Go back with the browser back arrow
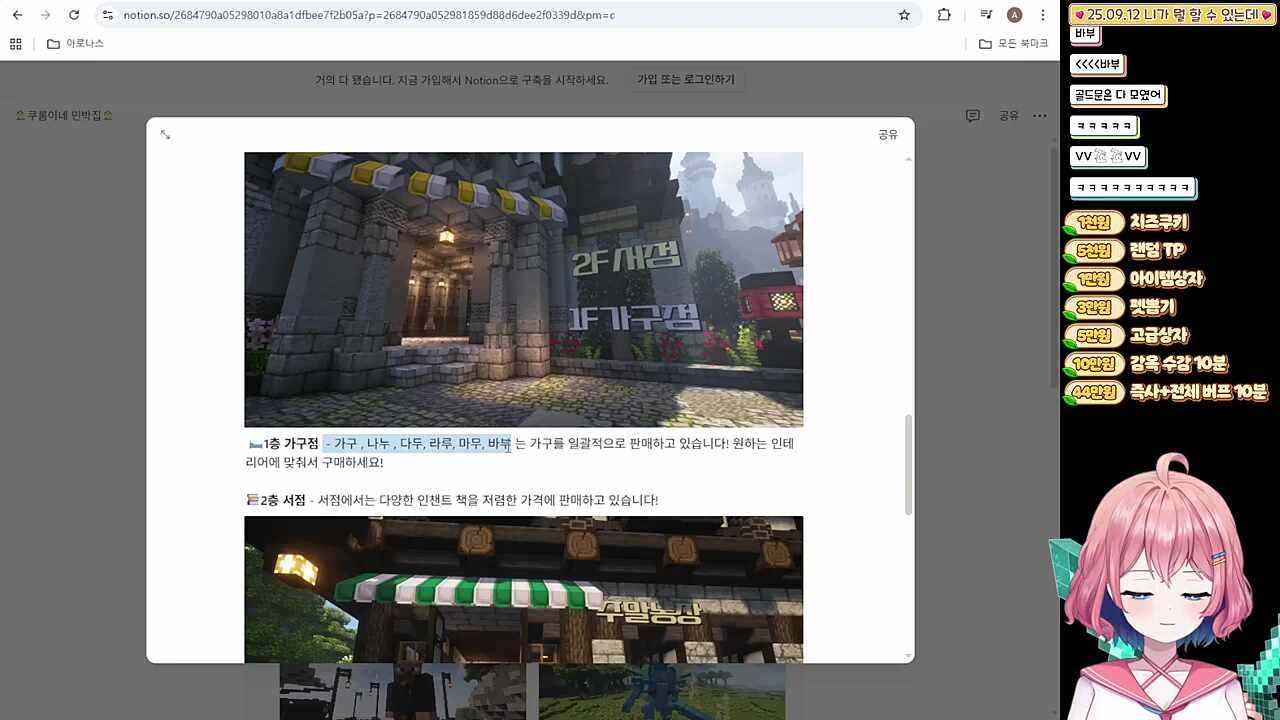This screenshot has height=720, width=1280. coord(17,15)
